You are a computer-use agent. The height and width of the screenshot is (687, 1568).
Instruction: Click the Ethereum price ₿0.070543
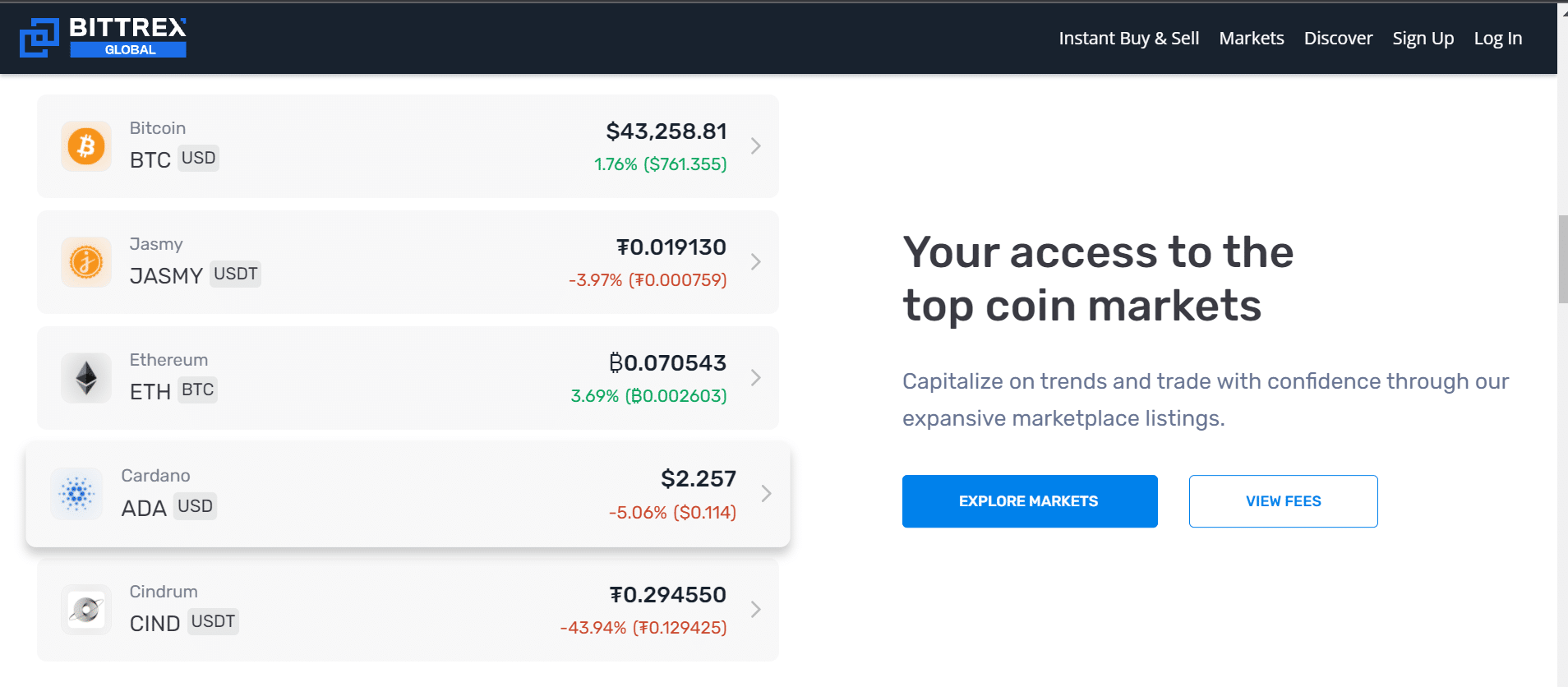[x=668, y=363]
